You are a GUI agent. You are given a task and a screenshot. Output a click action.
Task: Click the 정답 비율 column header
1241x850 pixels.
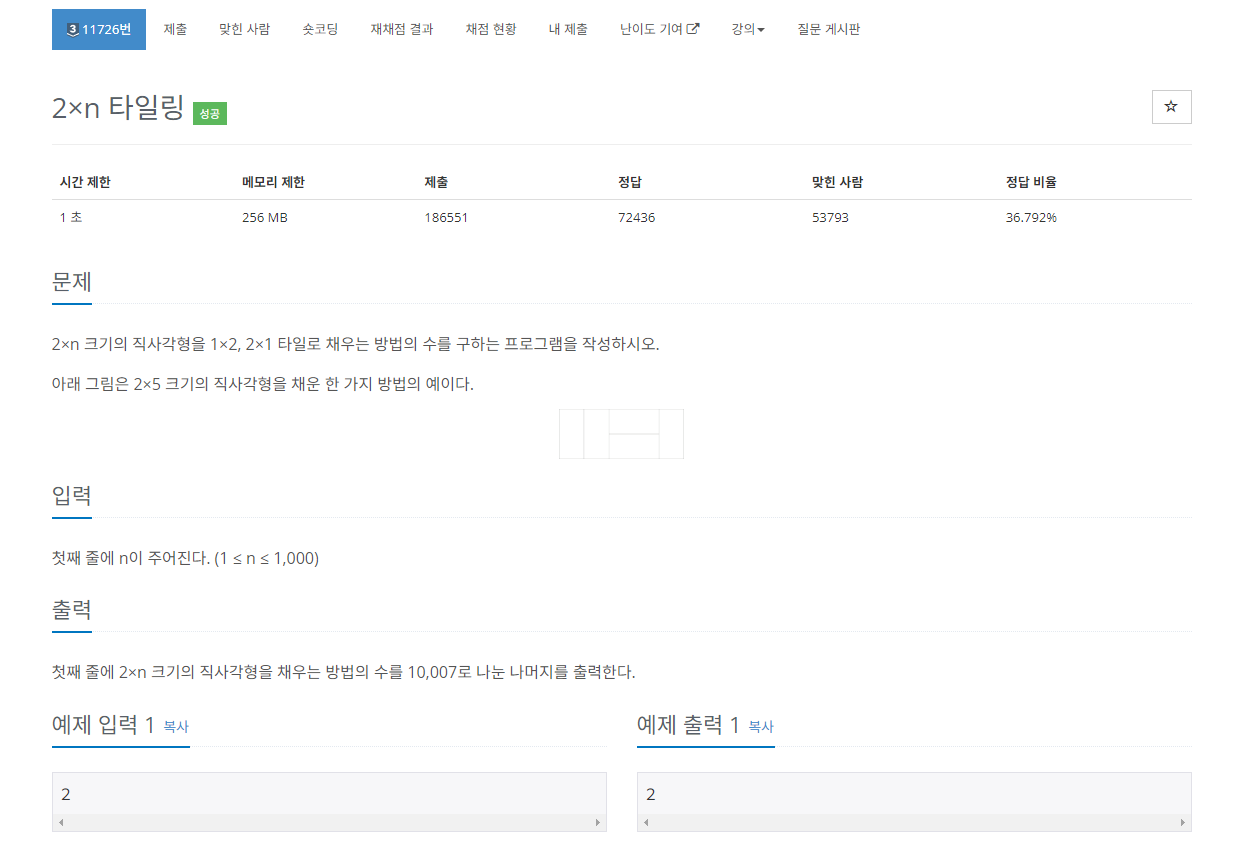pos(1031,182)
